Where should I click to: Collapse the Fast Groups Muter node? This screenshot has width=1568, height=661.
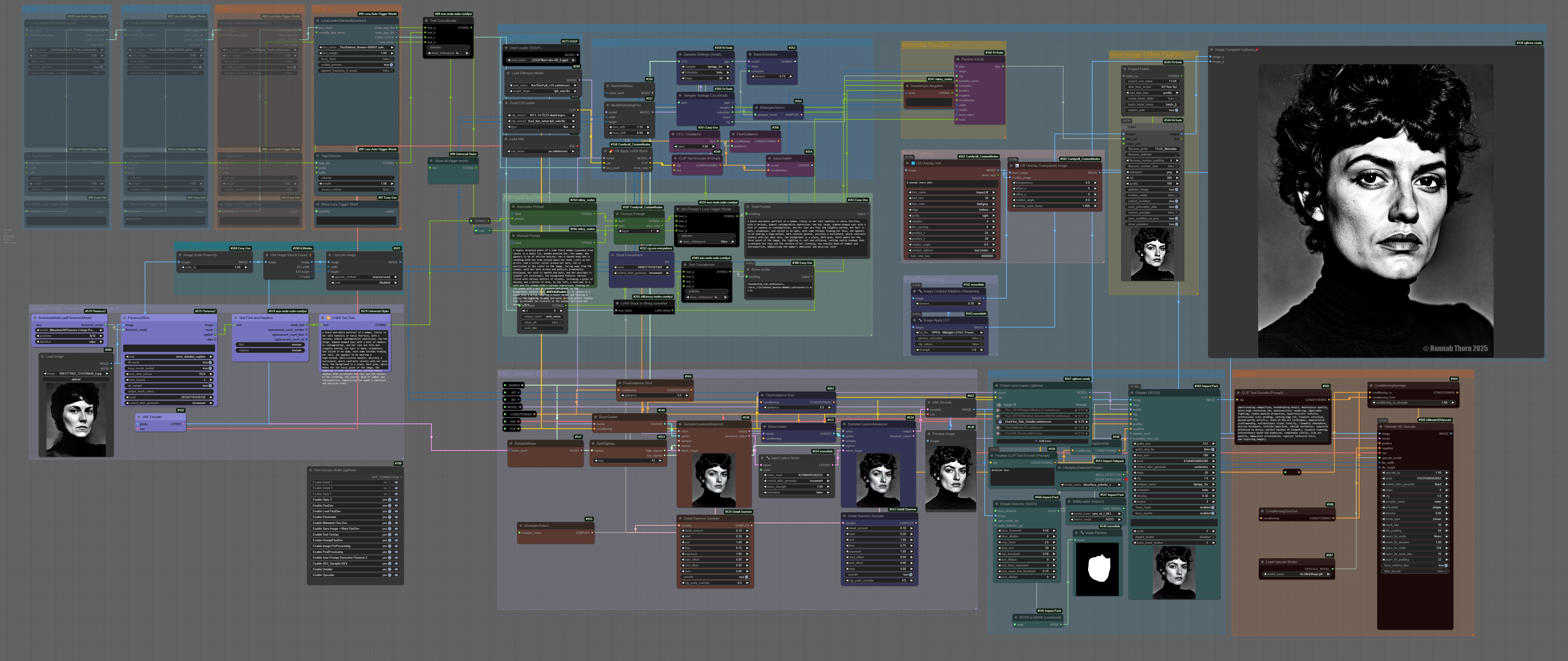click(310, 470)
